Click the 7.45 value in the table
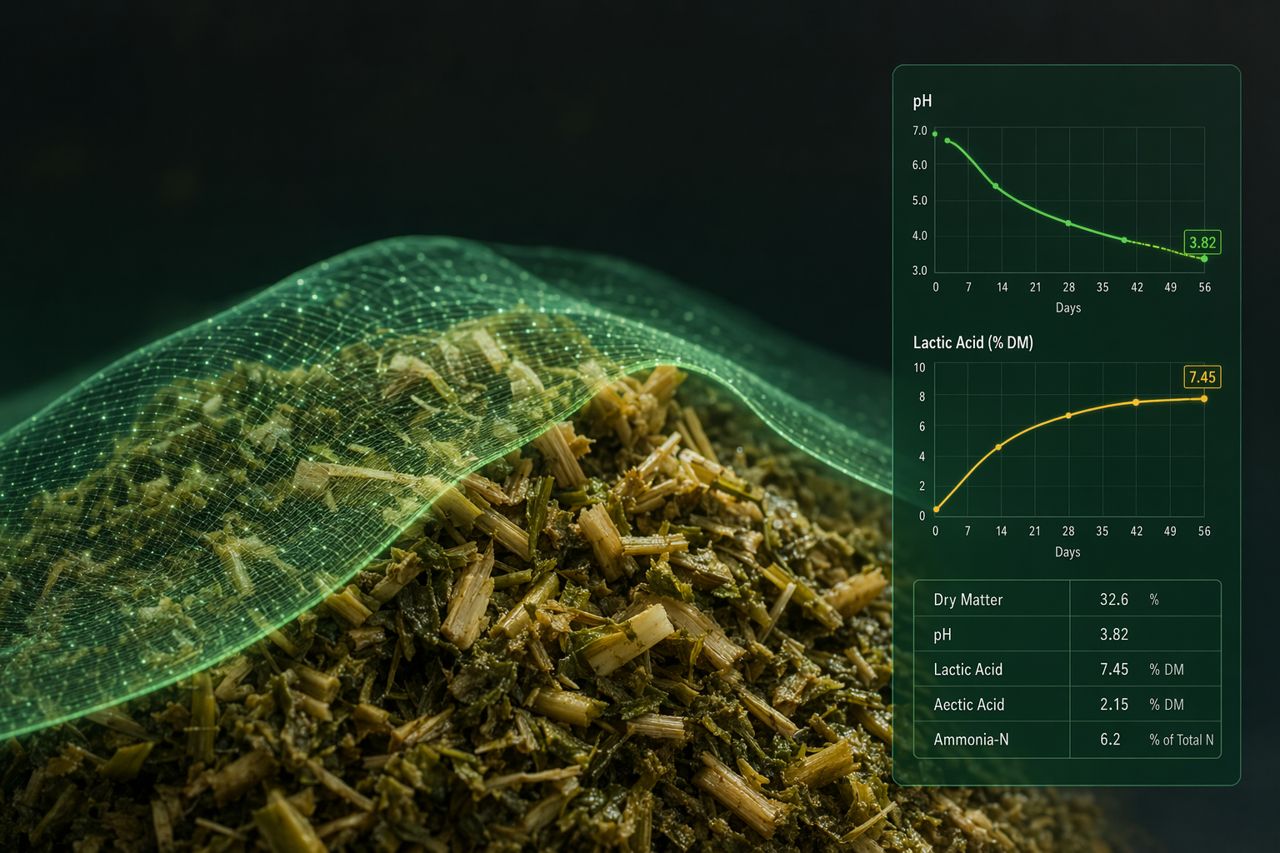 point(1114,669)
